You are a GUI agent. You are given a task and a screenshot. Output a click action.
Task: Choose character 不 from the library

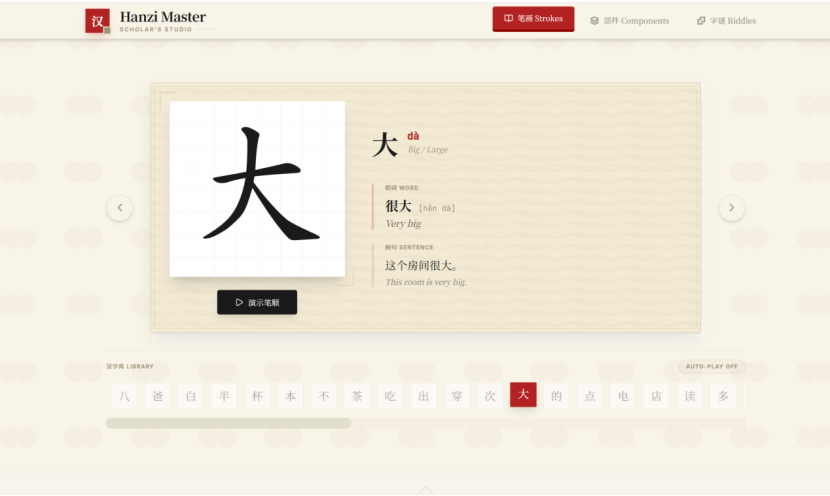point(324,396)
